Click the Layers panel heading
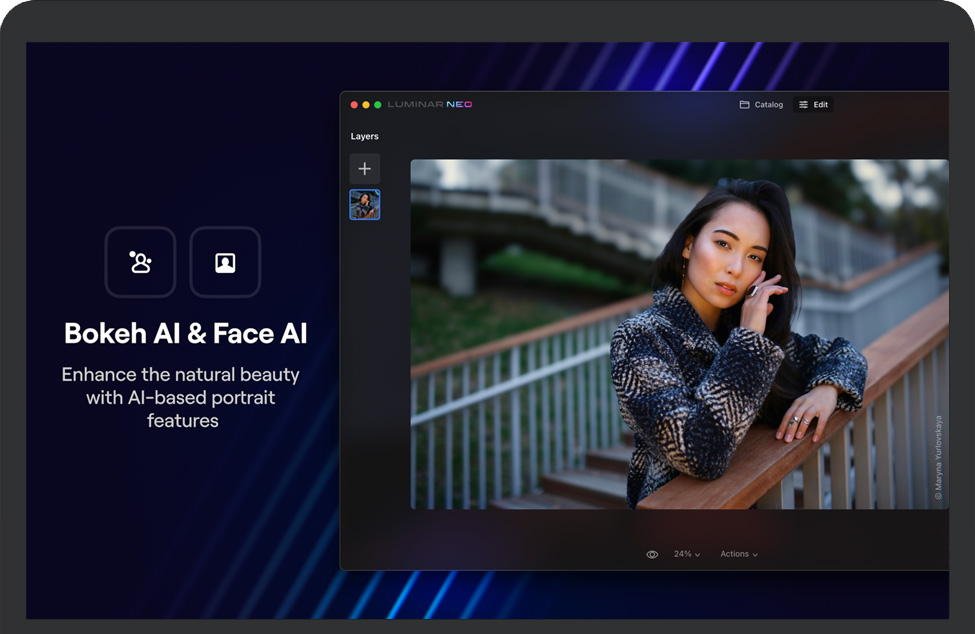The height and width of the screenshot is (634, 975). tap(364, 136)
